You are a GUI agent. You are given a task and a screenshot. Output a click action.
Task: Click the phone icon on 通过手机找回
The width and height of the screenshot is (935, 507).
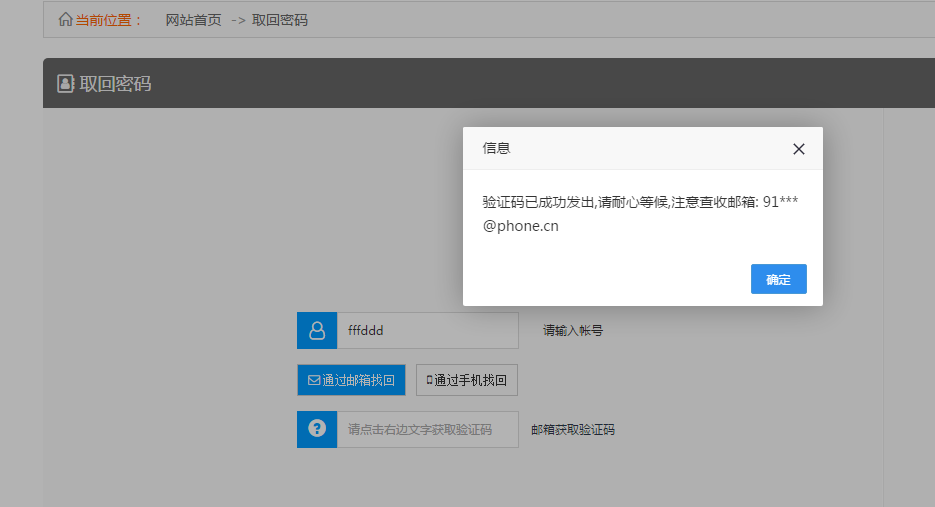click(429, 380)
